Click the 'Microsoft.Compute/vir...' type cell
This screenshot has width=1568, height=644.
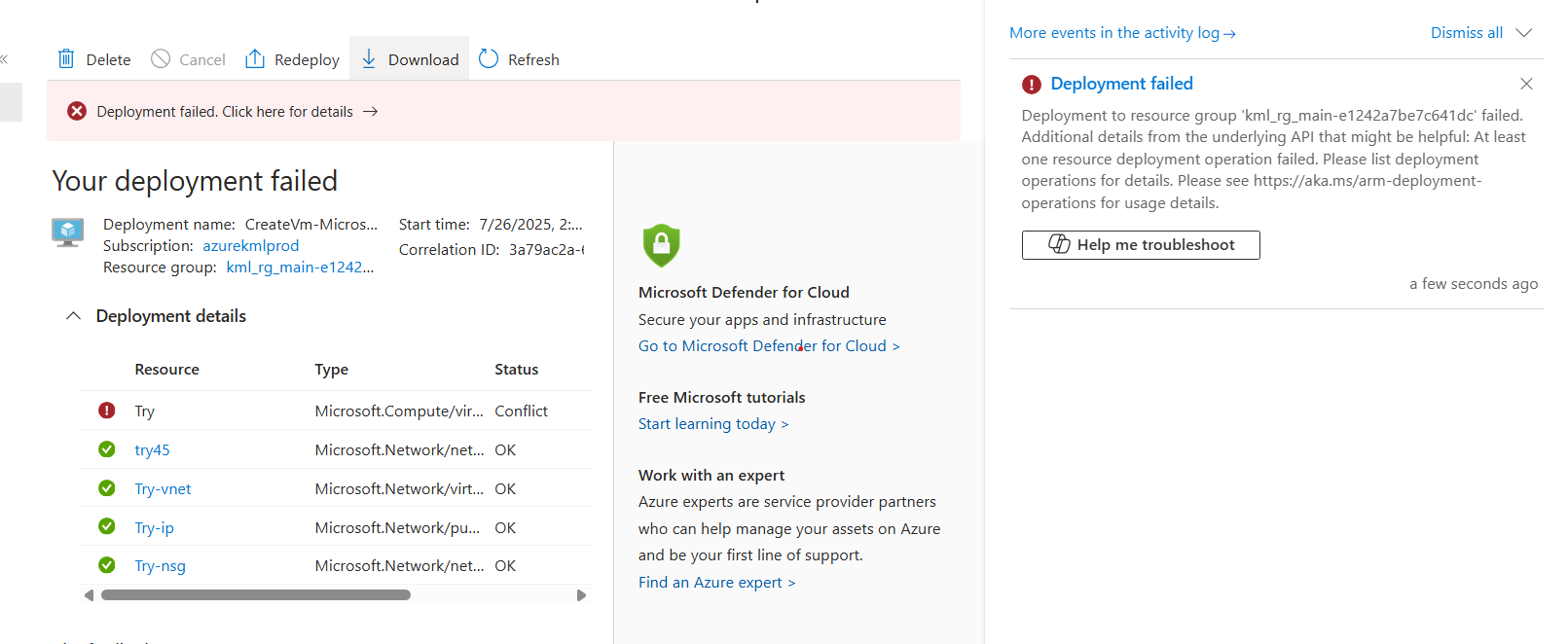pos(399,411)
